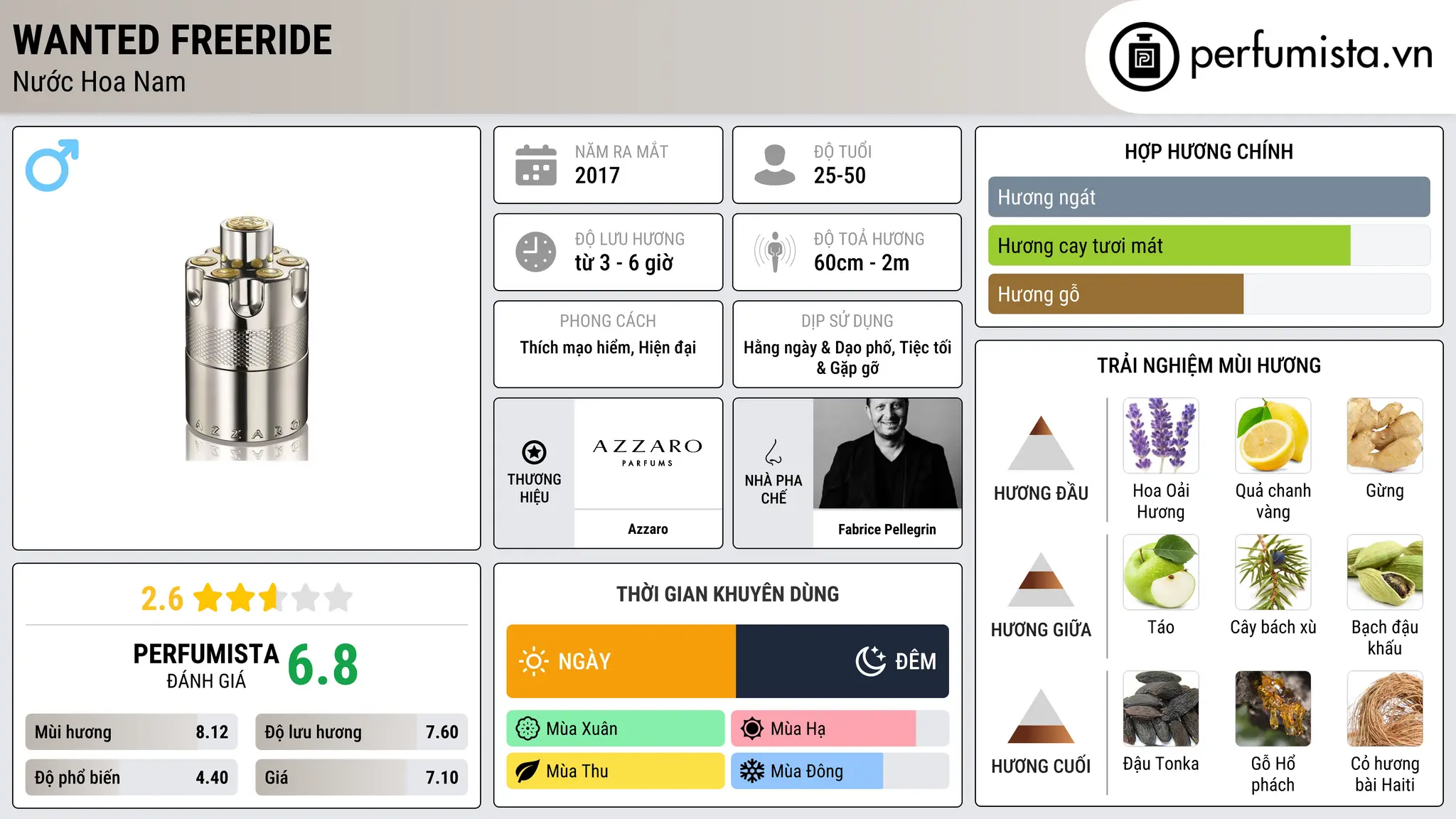Open the ginger note image
This screenshot has height=819, width=1456.
click(x=1385, y=436)
